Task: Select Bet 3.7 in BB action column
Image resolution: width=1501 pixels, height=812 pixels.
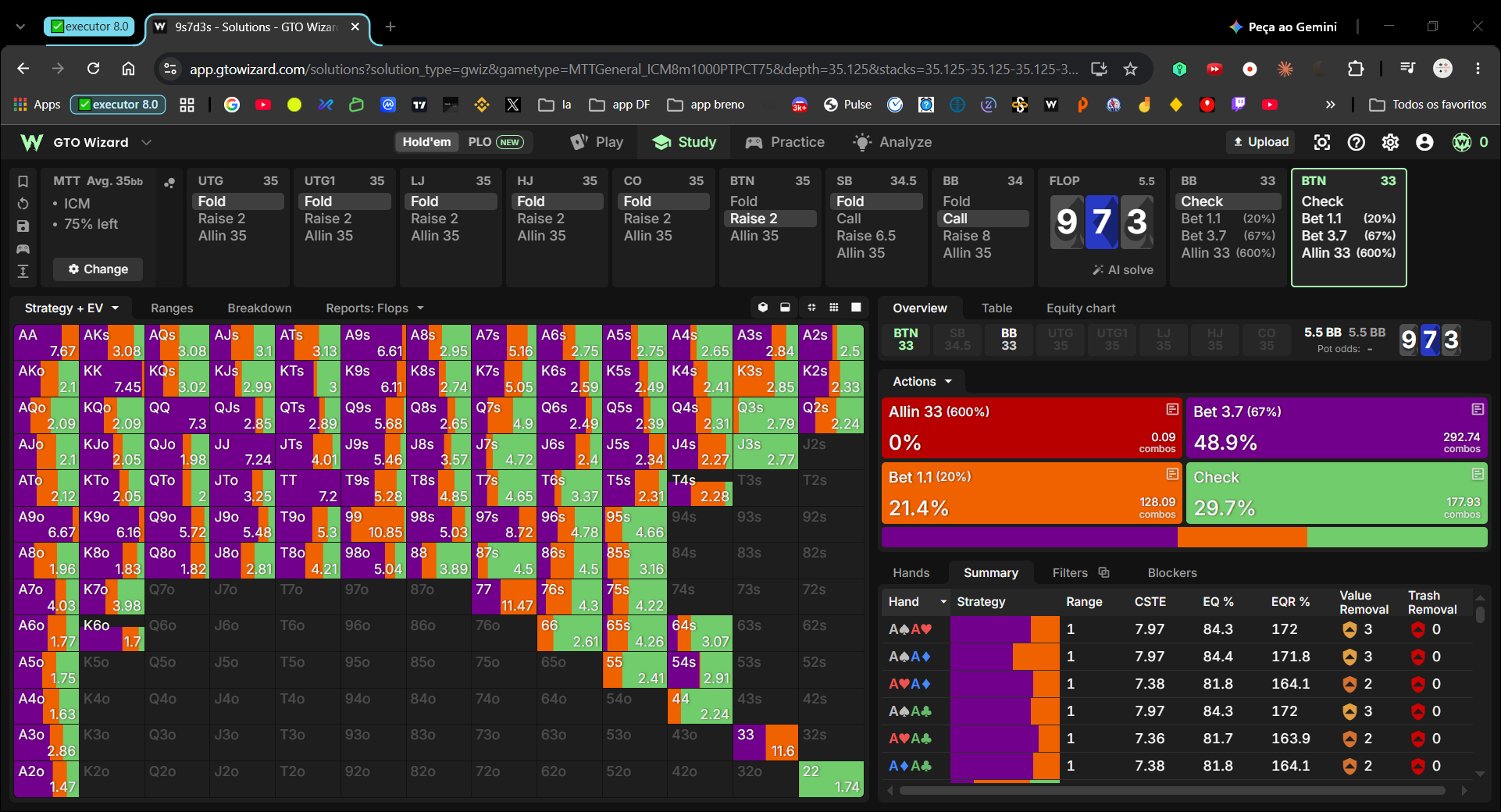Action: [1228, 236]
